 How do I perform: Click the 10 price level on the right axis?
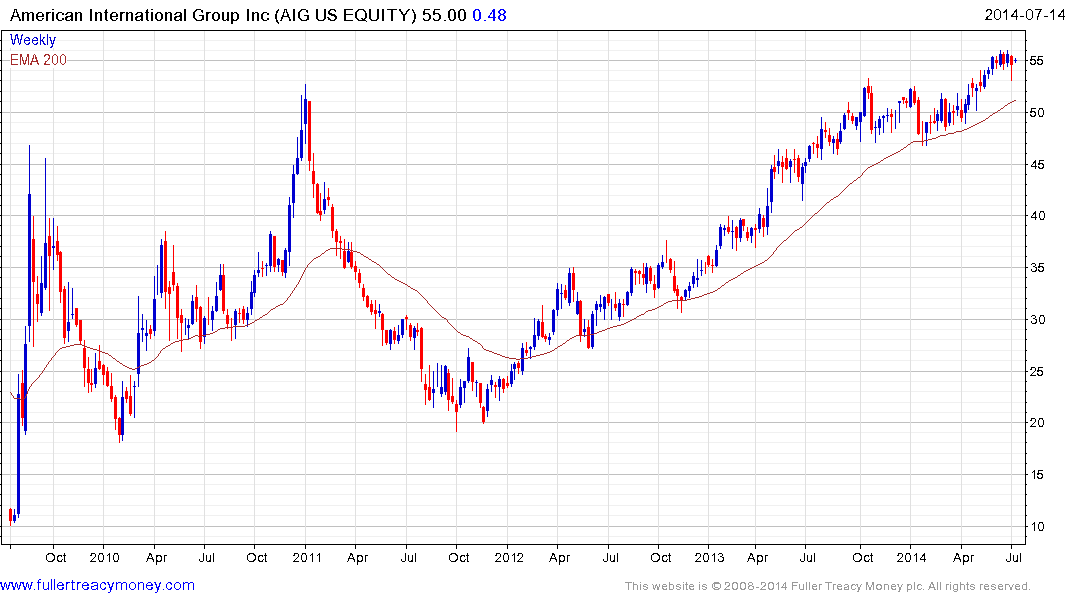pyautogui.click(x=1037, y=527)
